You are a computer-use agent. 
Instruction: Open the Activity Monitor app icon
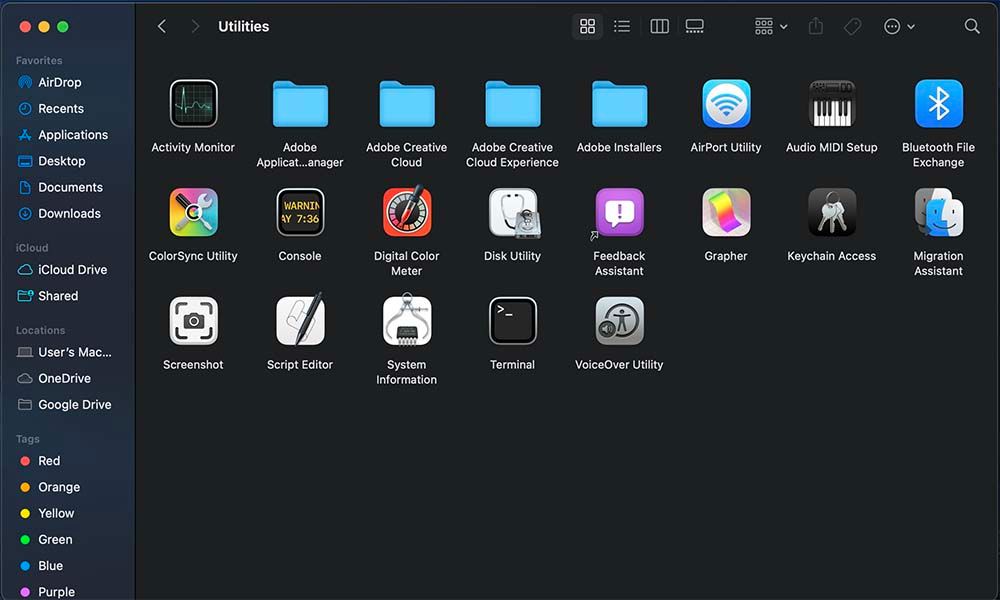tap(193, 104)
